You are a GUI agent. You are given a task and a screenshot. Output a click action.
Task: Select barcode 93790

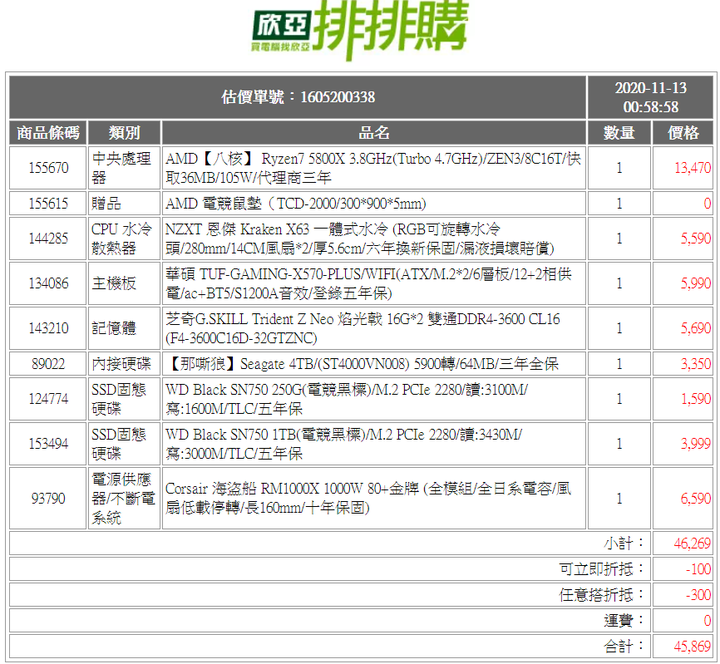[48, 499]
